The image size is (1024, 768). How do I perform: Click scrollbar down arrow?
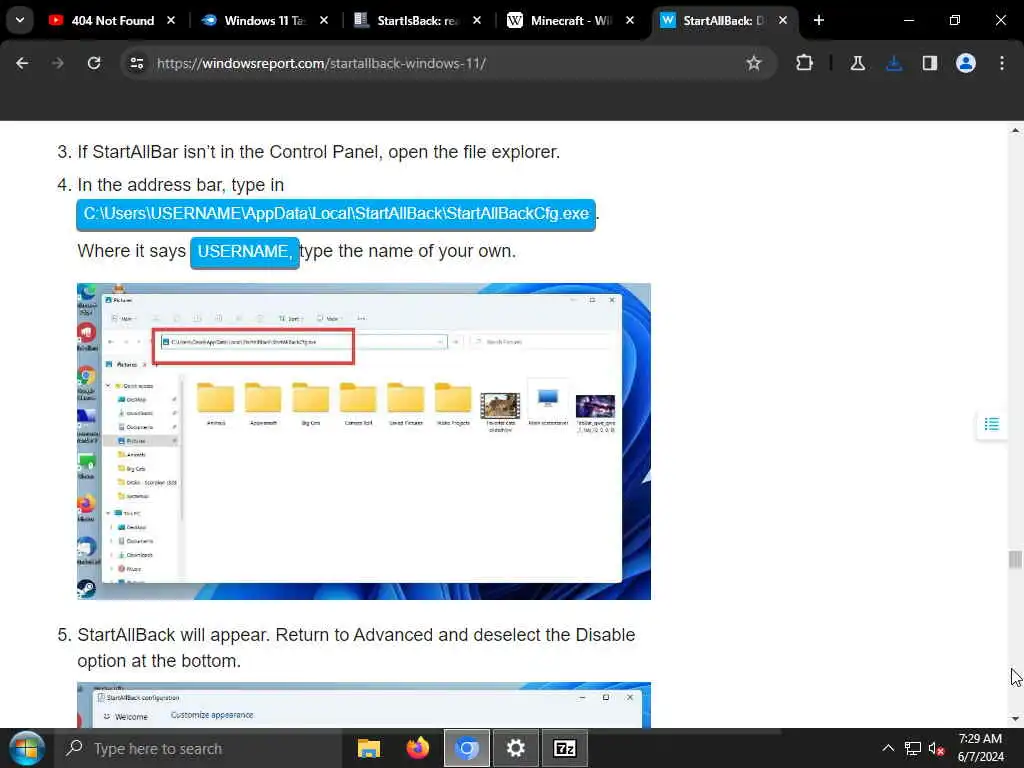[1015, 719]
